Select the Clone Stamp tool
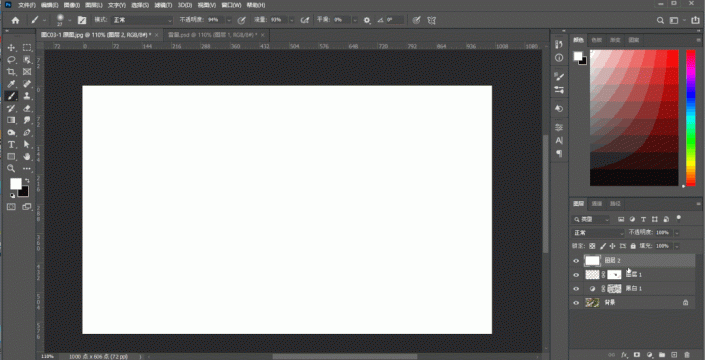Screen dimensions: 705x360 (x=27, y=96)
